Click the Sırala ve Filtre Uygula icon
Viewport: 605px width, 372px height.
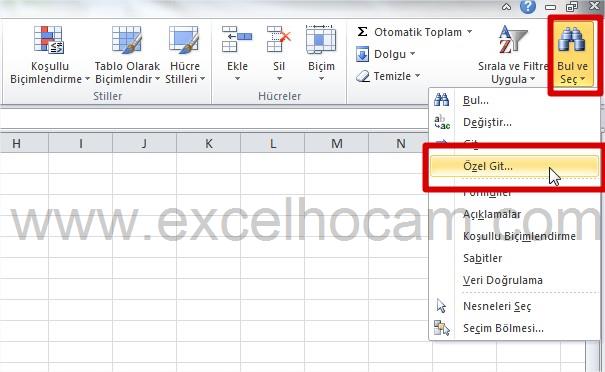513,39
